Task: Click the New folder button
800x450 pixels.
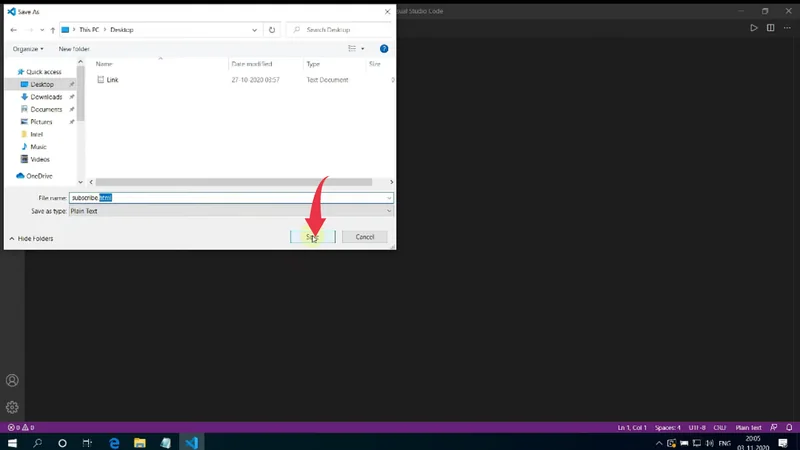Action: (x=74, y=48)
